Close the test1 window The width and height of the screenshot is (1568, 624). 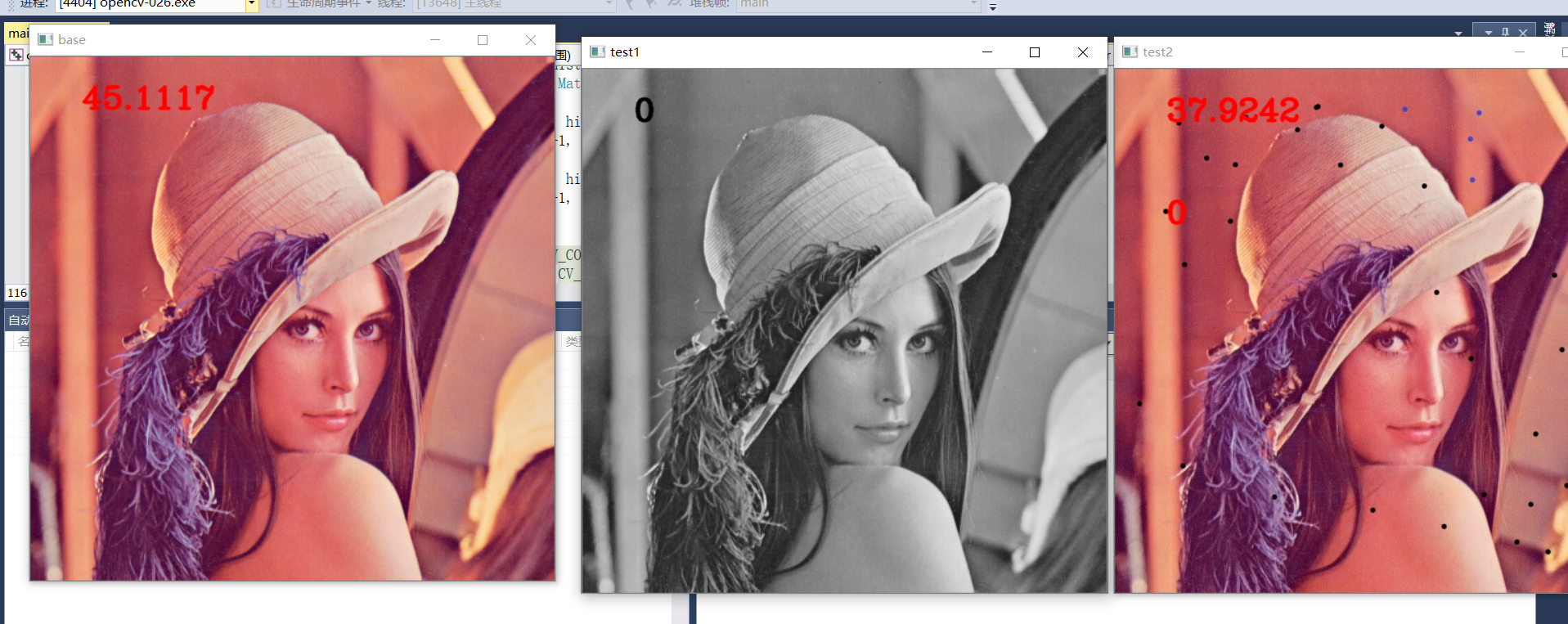coord(1083,52)
